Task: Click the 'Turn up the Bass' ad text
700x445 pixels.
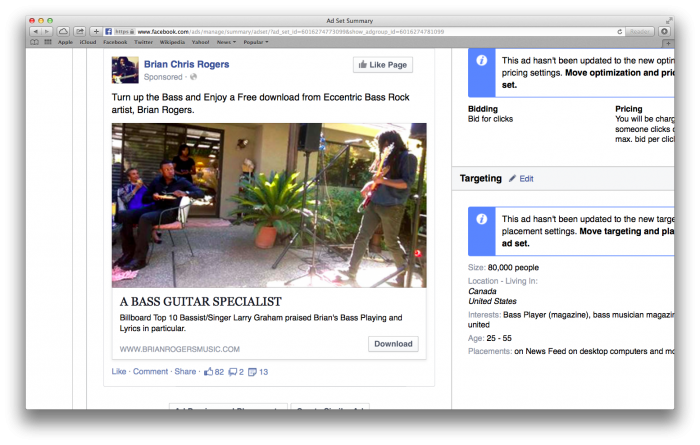Action: [260, 104]
